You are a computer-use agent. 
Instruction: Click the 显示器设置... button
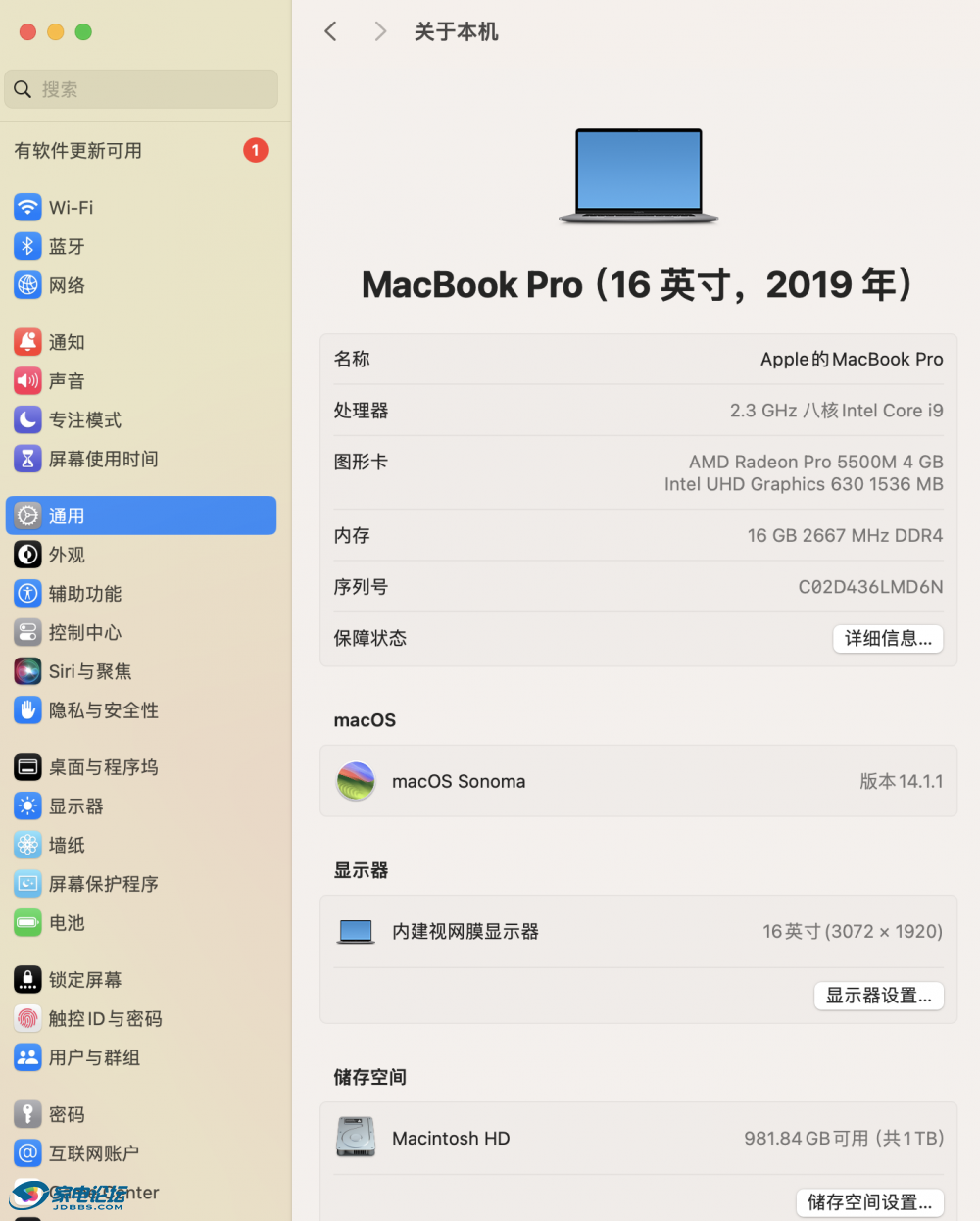point(879,996)
